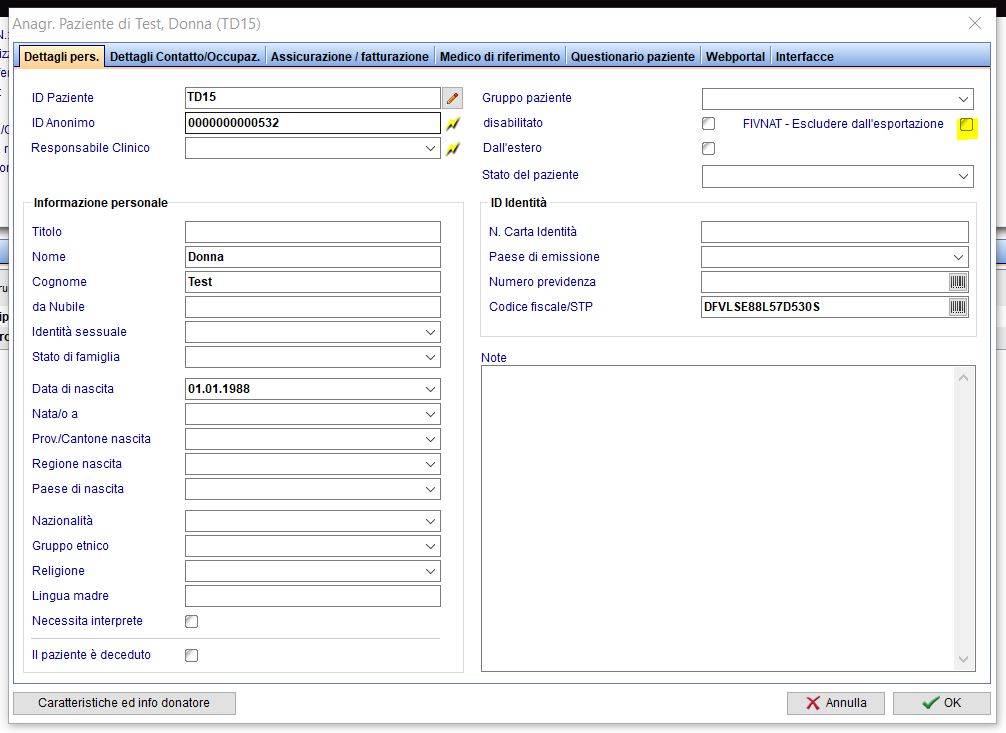Click the barcode icon in Codice fiscale/STP field
1006x733 pixels.
click(957, 307)
